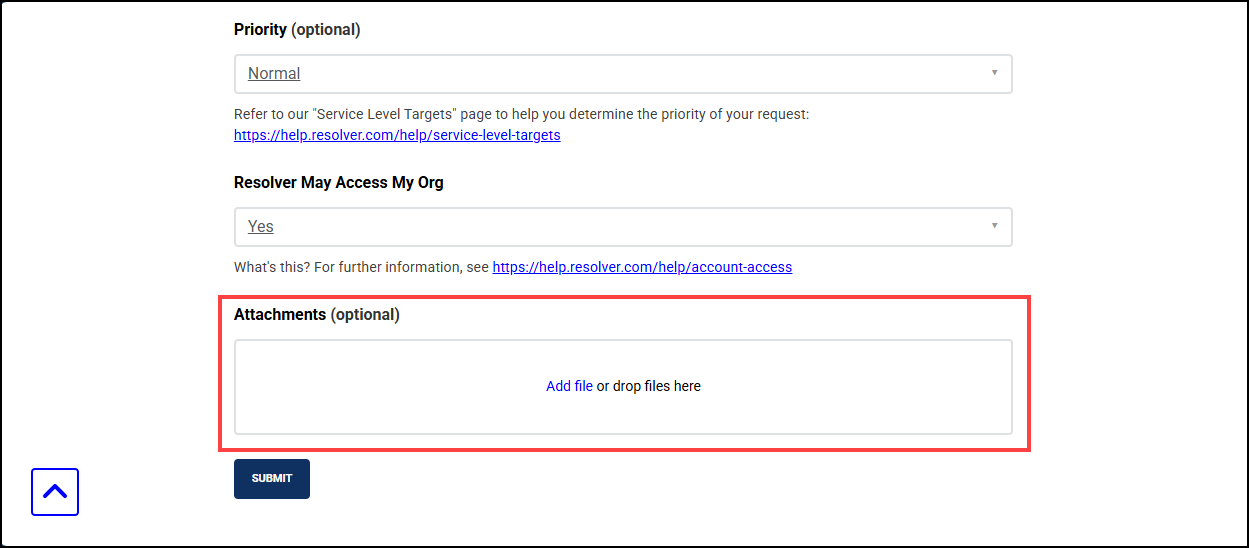
Task: Click the bold Priority field label
Action: coord(260,30)
